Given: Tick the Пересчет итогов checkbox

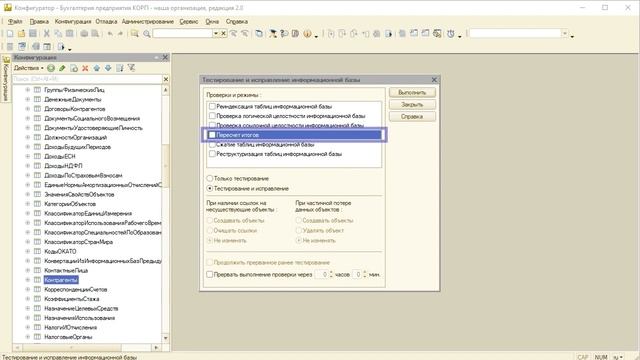Looking at the screenshot, I should coord(212,135).
